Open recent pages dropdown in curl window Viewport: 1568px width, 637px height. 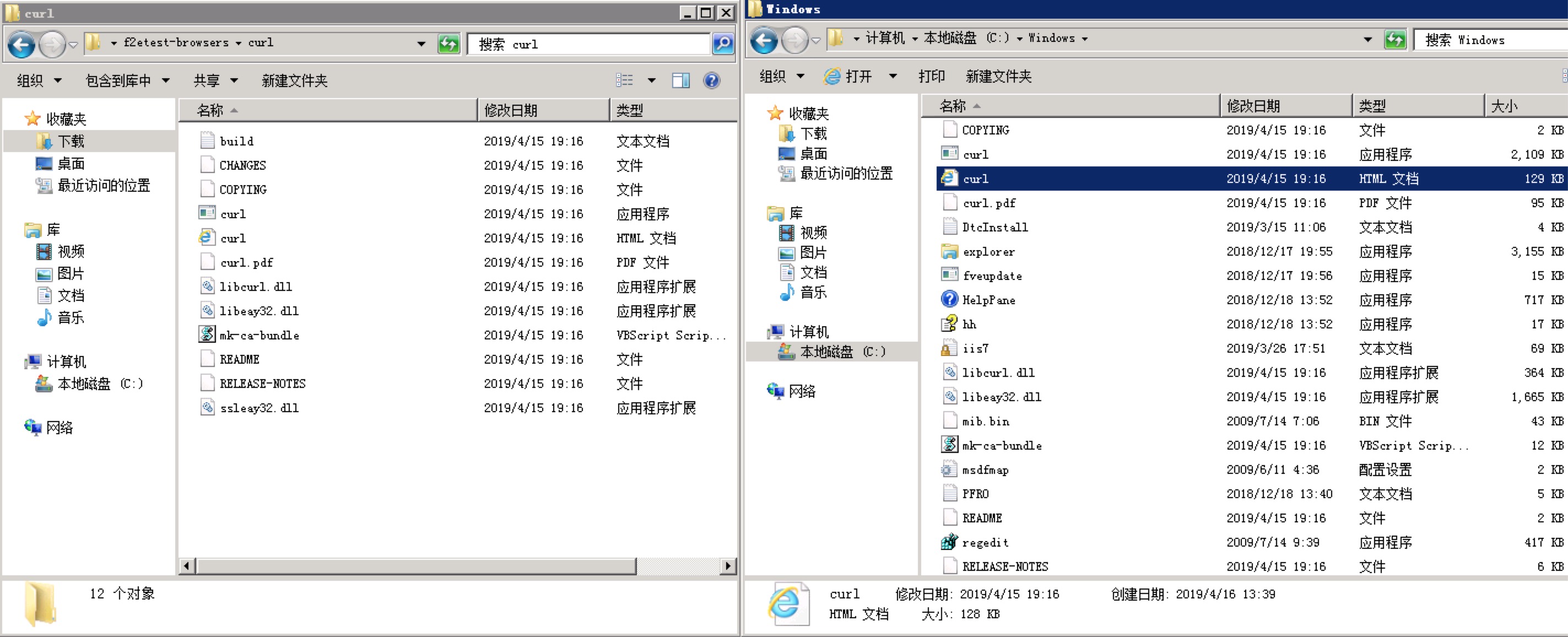click(x=73, y=45)
